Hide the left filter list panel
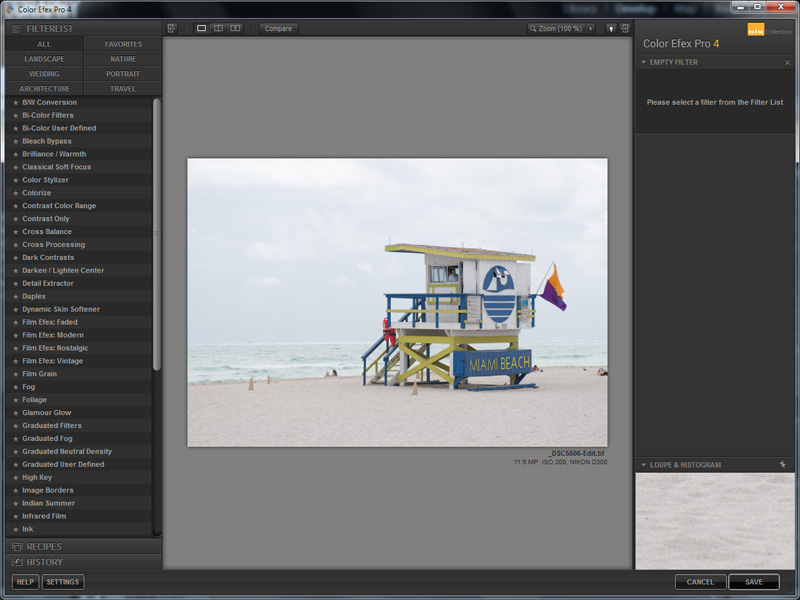 172,29
